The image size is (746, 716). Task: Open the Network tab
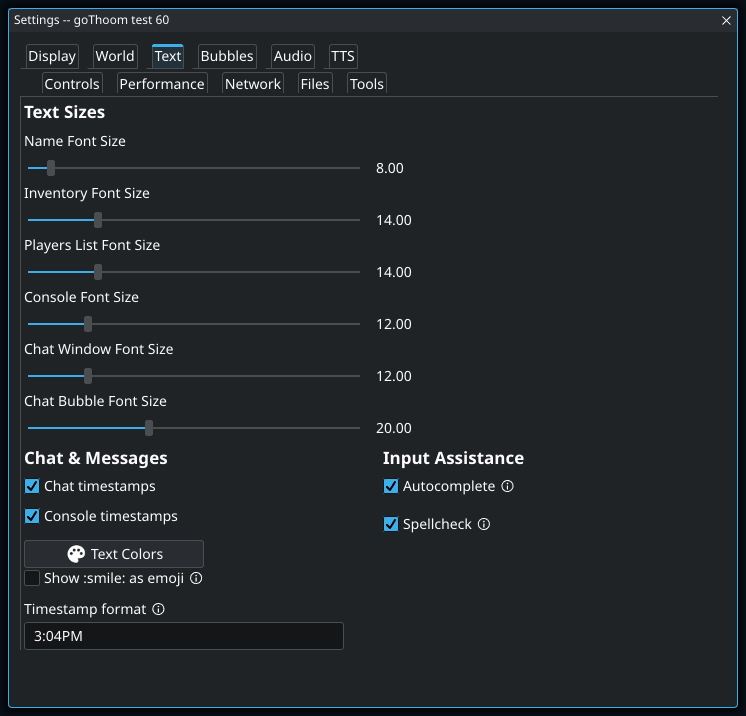[253, 84]
